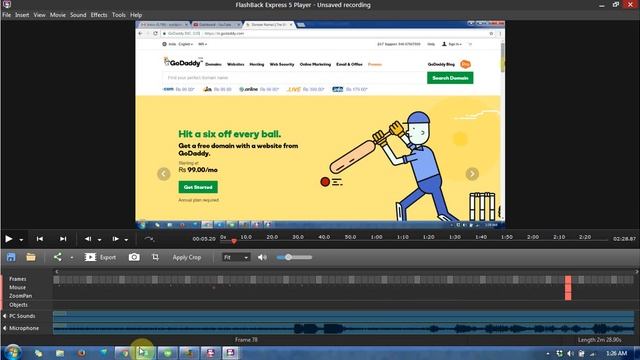Click the Export text label
Viewport: 640px width, 360px height.
click(108, 257)
